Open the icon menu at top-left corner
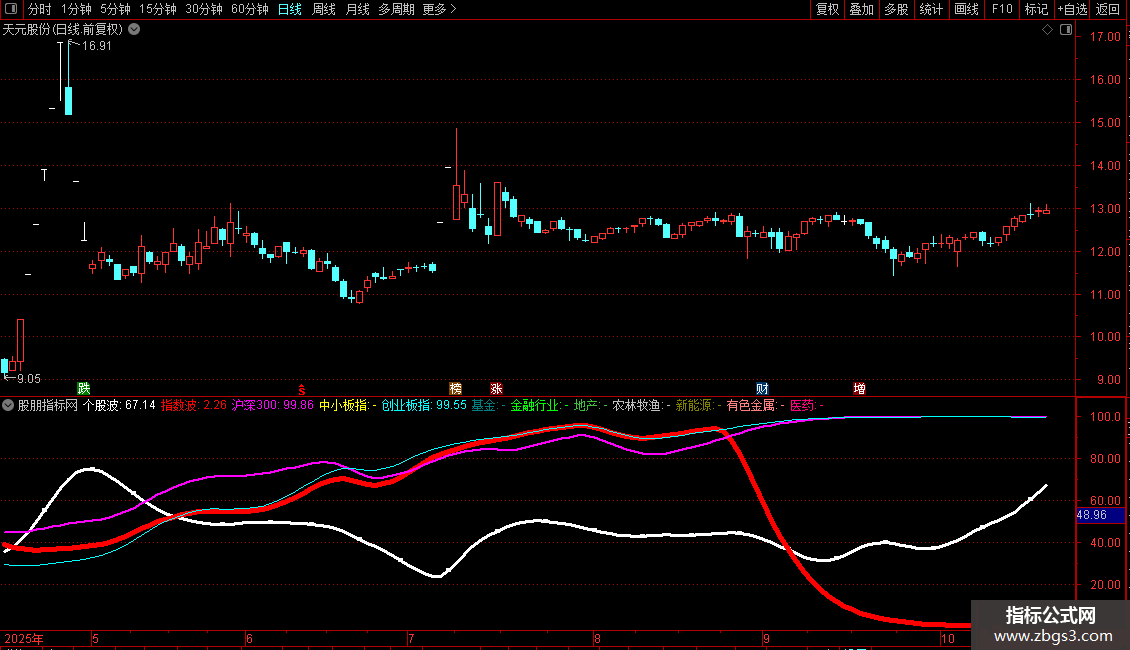Image resolution: width=1130 pixels, height=650 pixels. coord(11,10)
